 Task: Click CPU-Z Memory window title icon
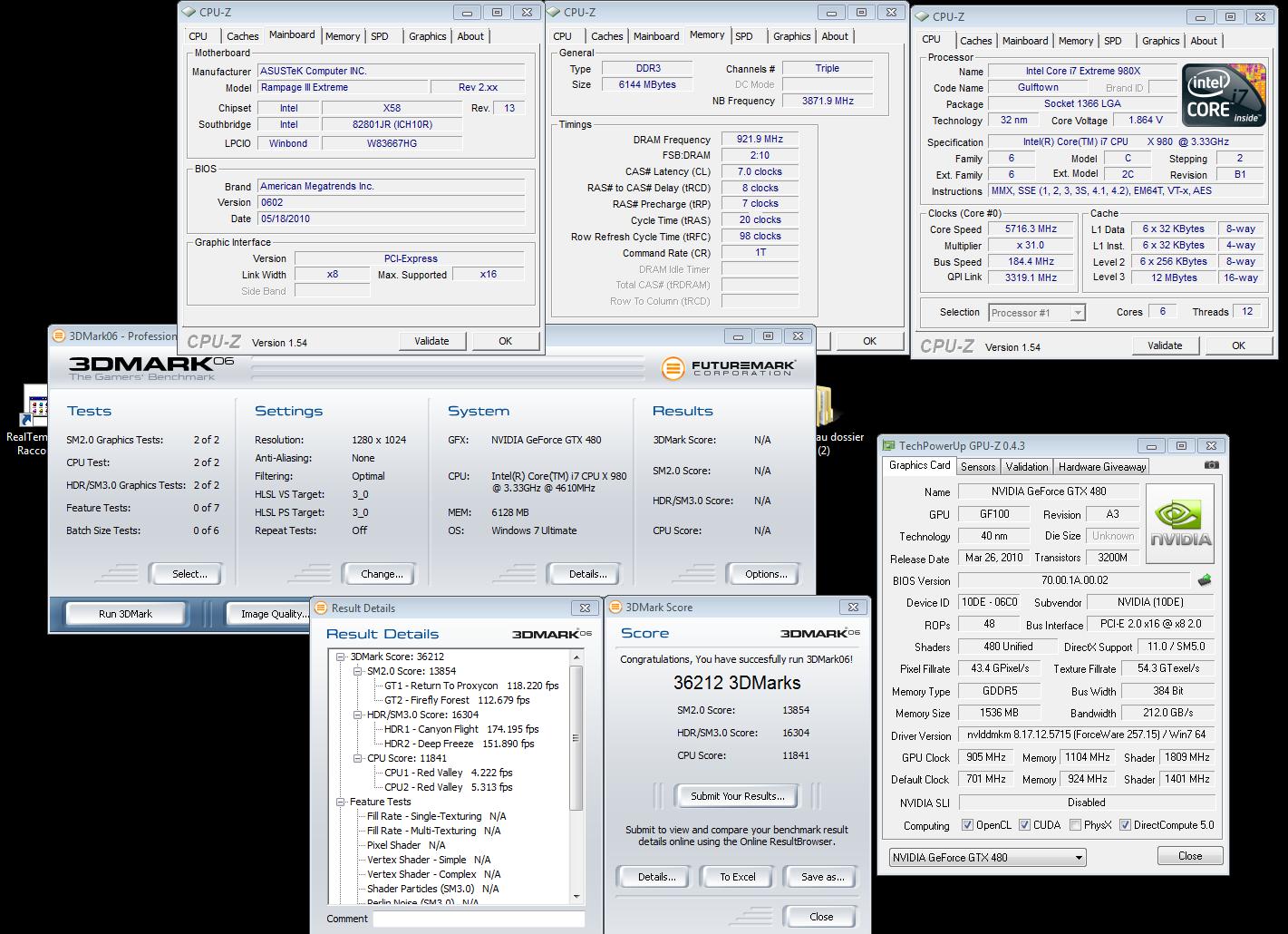coord(554,12)
